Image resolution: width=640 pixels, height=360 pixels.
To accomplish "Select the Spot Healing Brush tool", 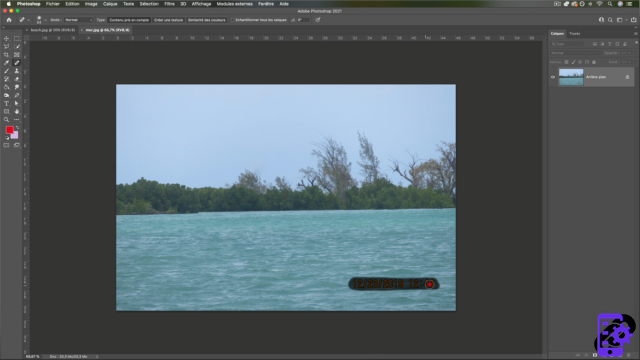I will point(17,63).
